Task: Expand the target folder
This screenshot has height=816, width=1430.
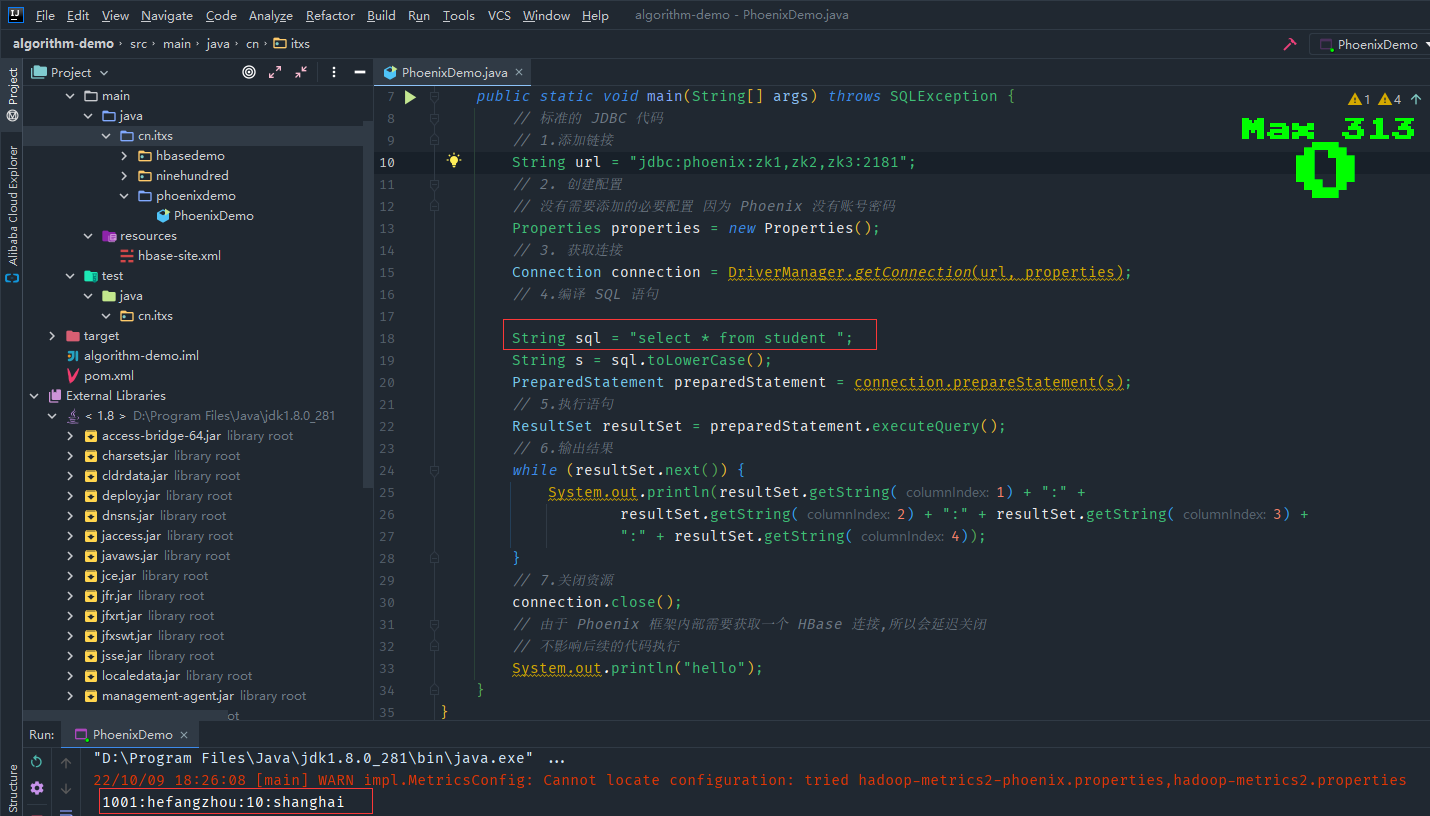Action: click(x=52, y=336)
